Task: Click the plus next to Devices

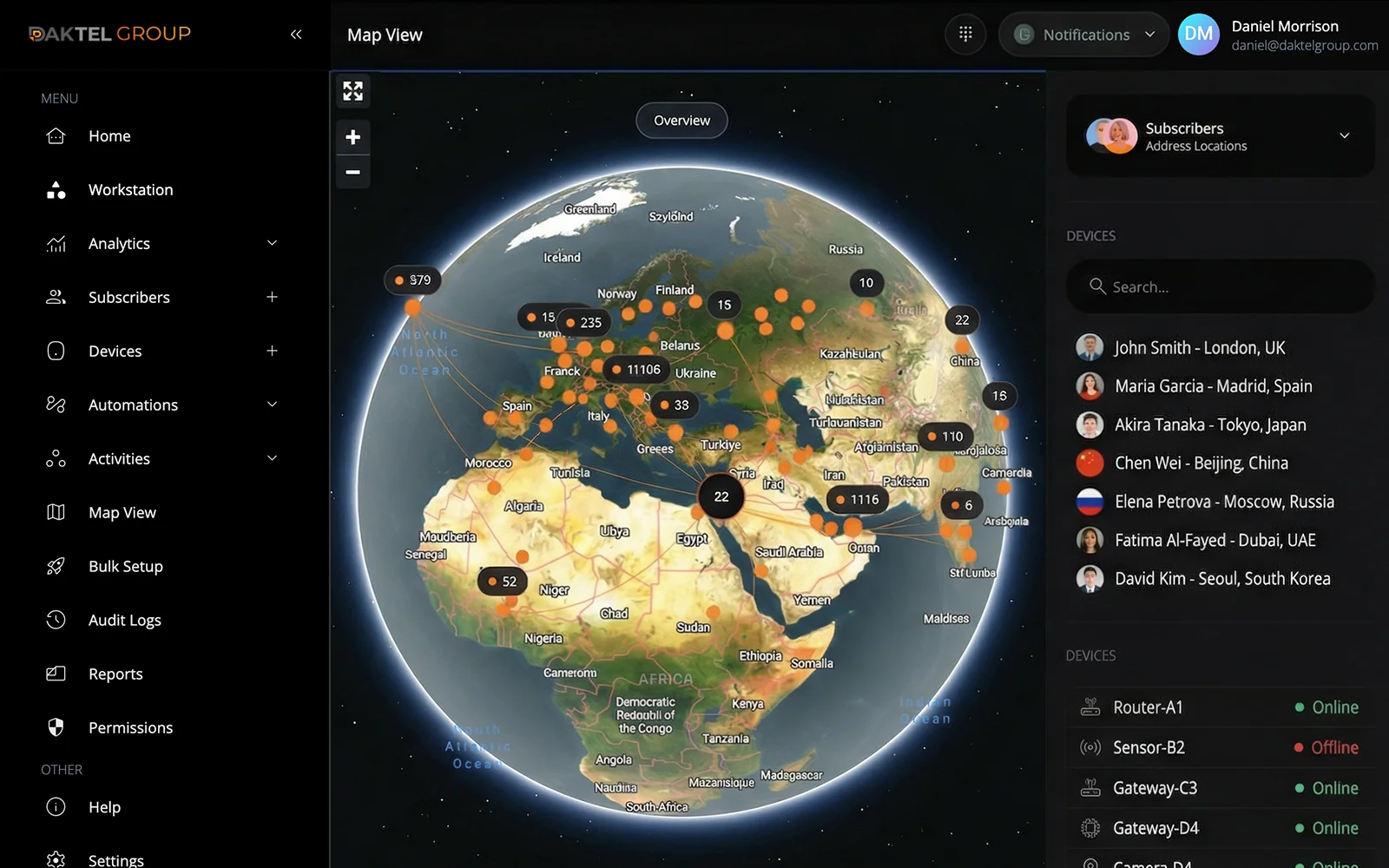Action: tap(272, 352)
